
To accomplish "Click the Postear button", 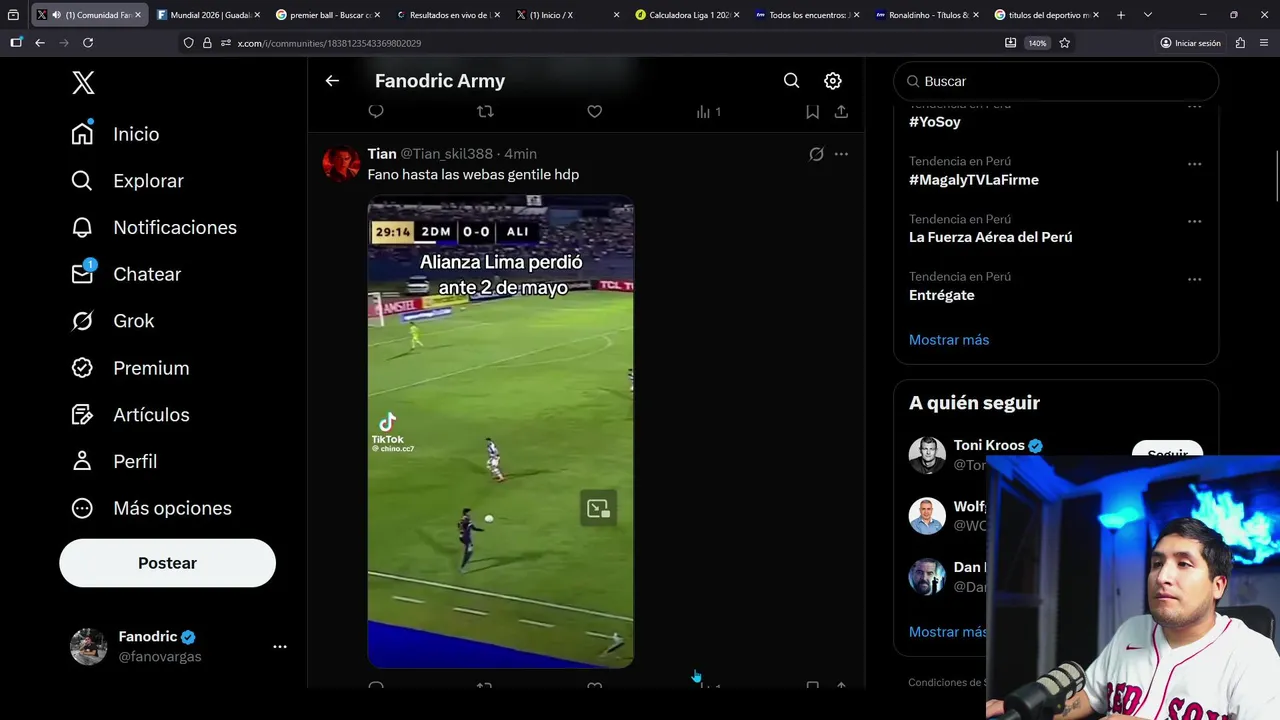I will (167, 563).
